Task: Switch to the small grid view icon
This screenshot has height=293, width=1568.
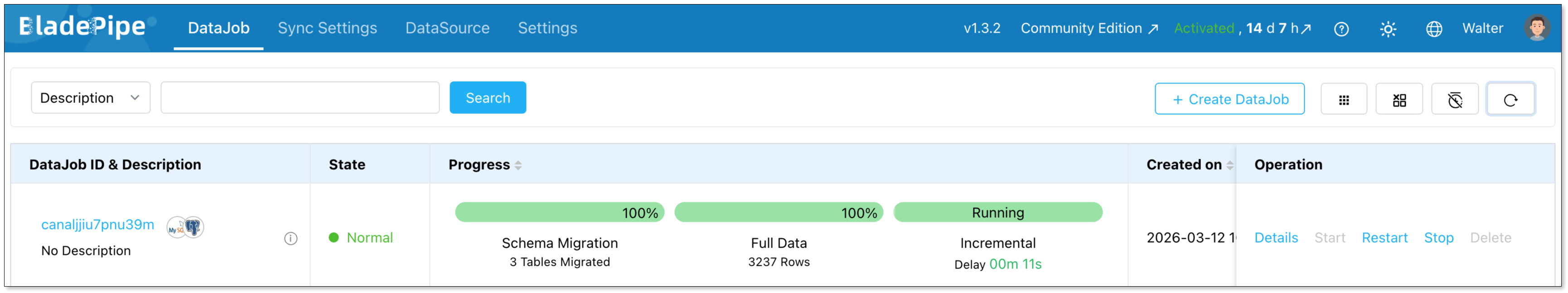Action: 1343,100
